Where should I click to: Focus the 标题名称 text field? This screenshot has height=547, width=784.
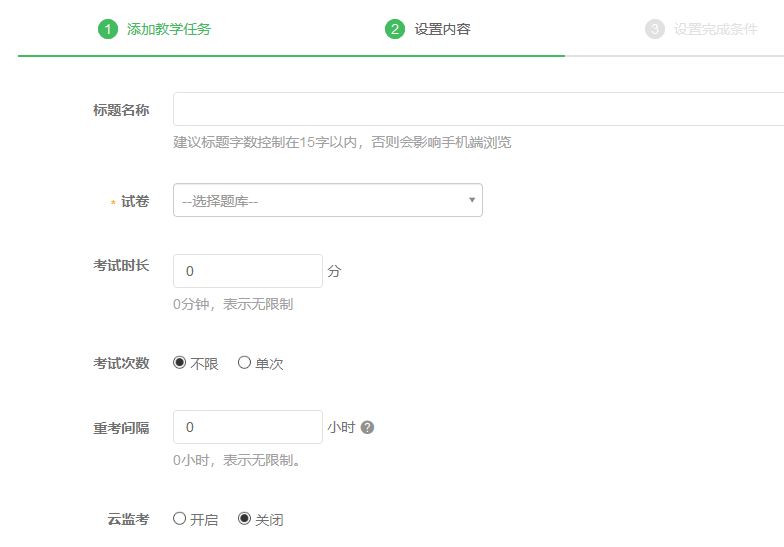478,109
